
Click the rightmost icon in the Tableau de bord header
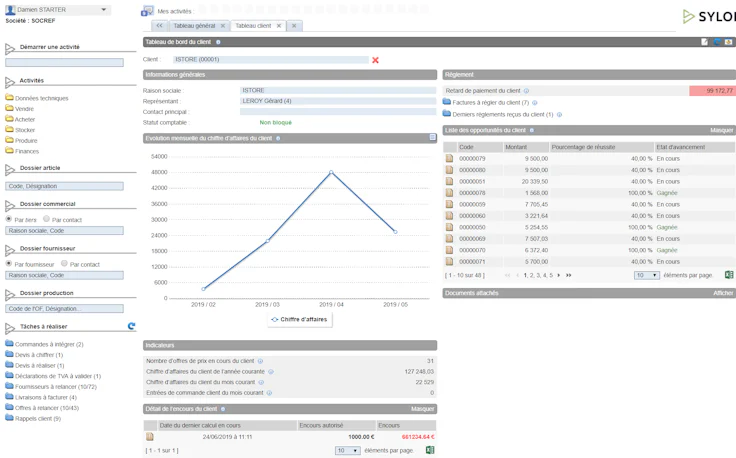tap(728, 42)
